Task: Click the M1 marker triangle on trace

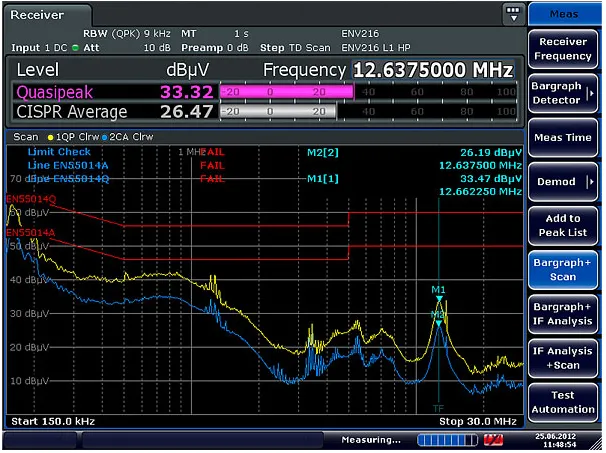Action: (439, 298)
